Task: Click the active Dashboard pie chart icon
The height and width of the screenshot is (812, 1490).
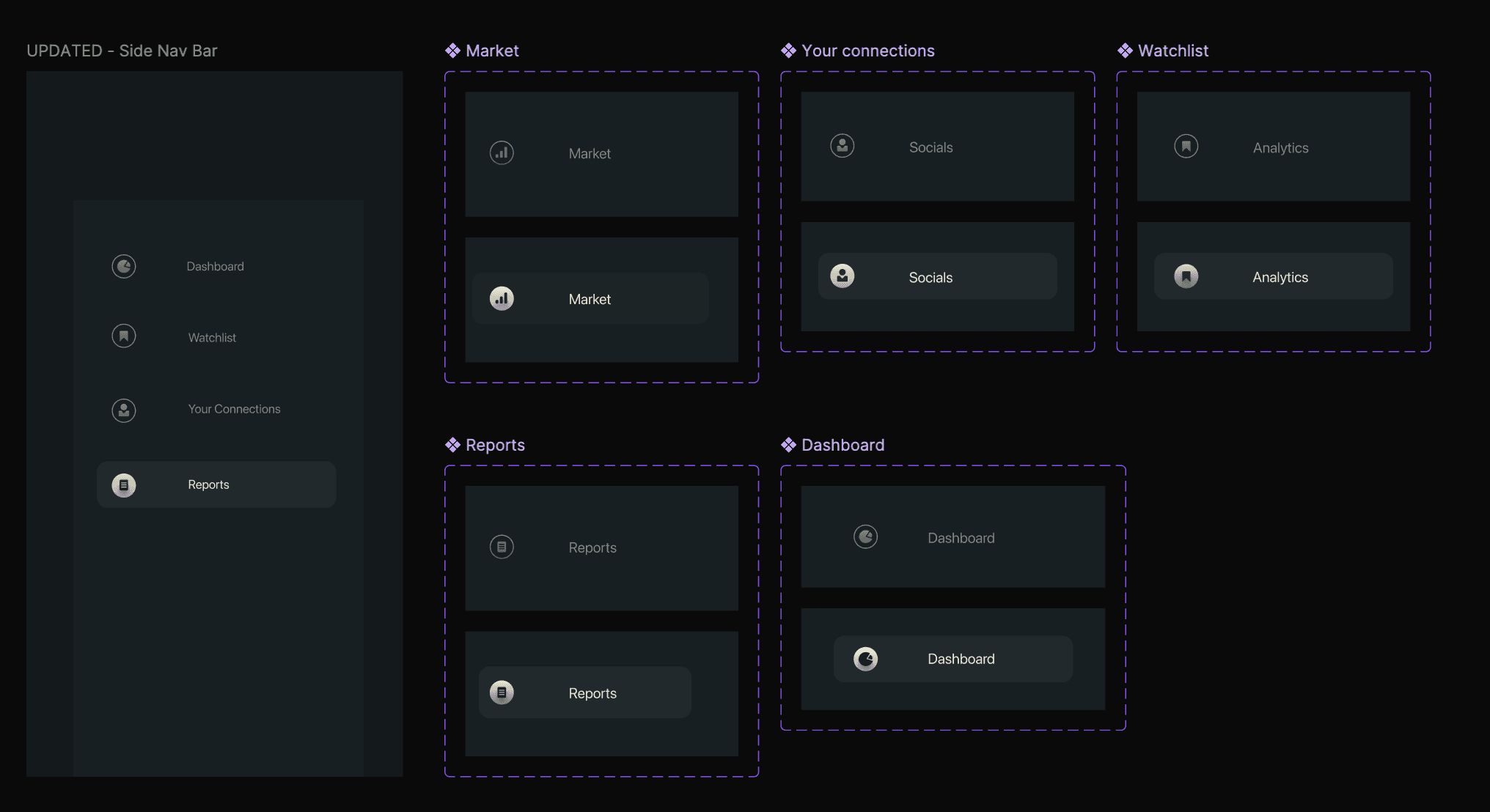Action: pos(866,660)
